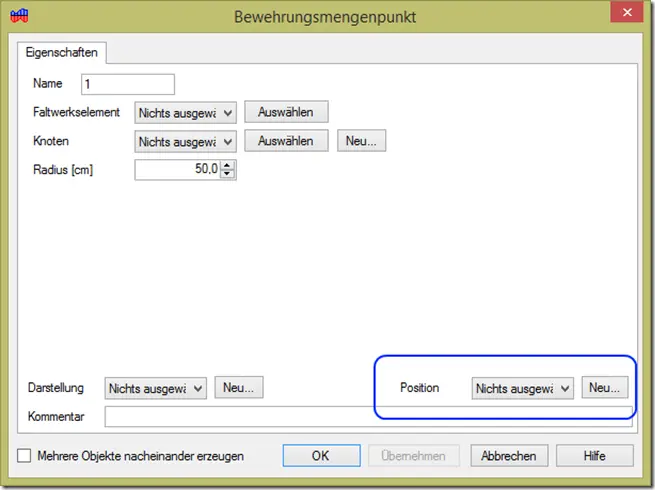Open the Faltwerkselement dropdown
The height and width of the screenshot is (490, 655).
[185, 113]
